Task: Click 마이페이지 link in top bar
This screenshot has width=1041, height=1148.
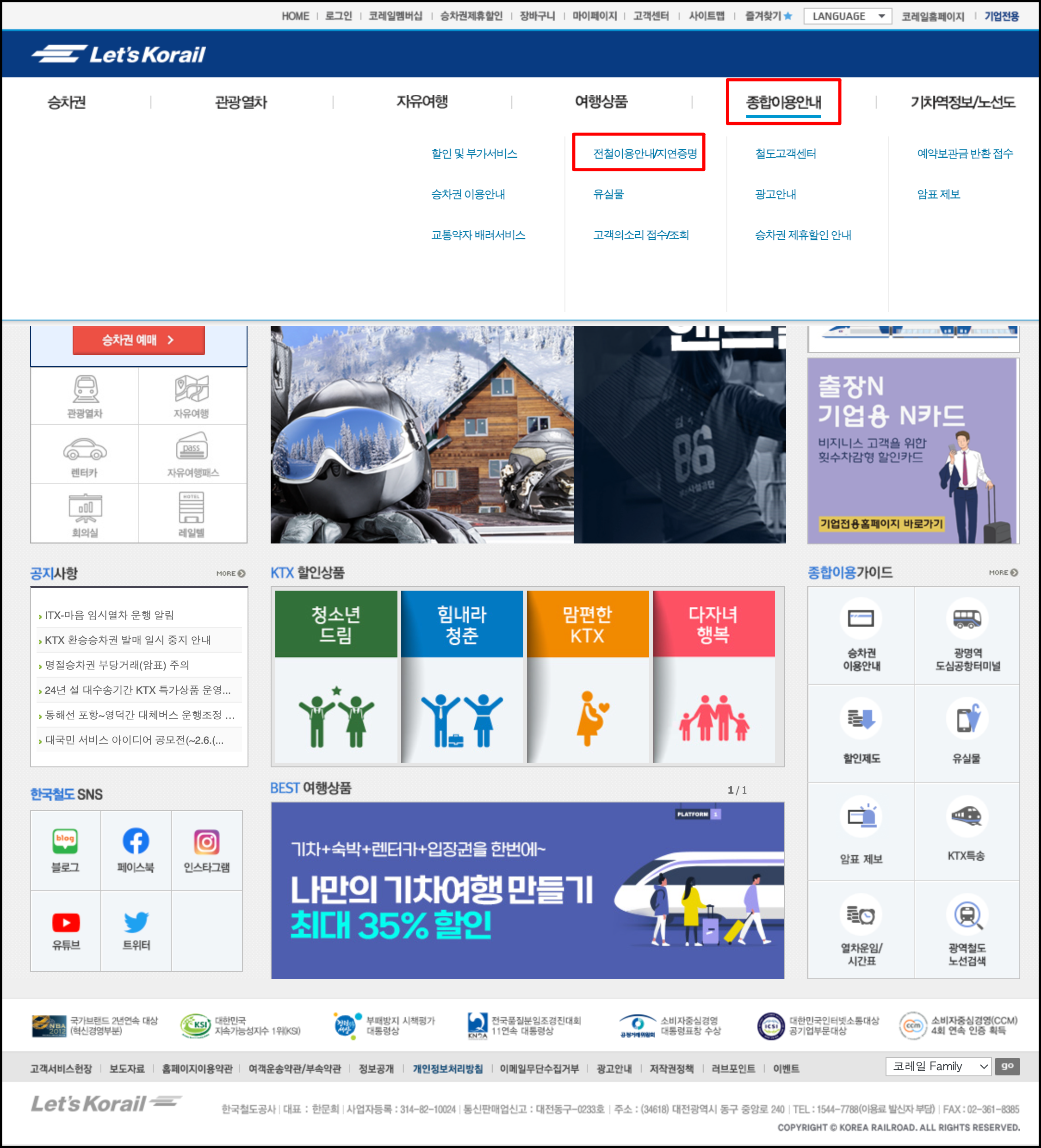Action: pos(595,16)
